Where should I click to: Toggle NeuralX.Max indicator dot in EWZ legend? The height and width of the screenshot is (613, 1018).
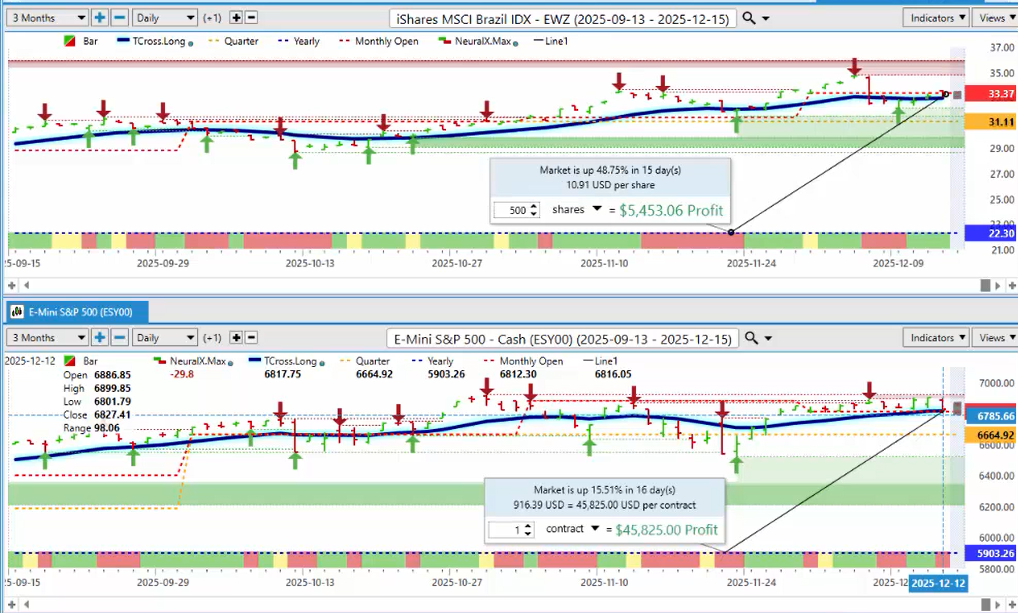point(515,43)
